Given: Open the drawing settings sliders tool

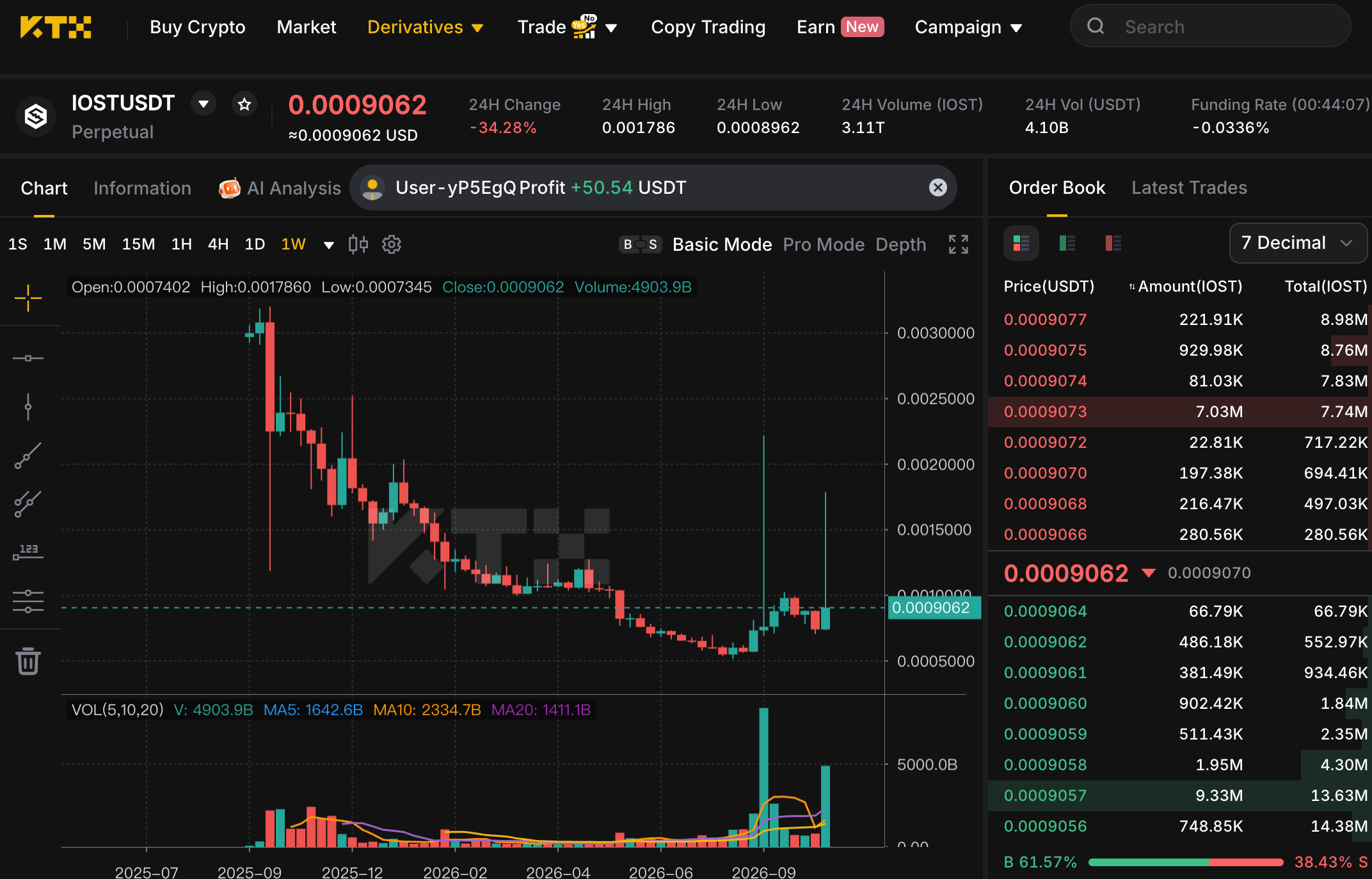Looking at the screenshot, I should (x=28, y=601).
